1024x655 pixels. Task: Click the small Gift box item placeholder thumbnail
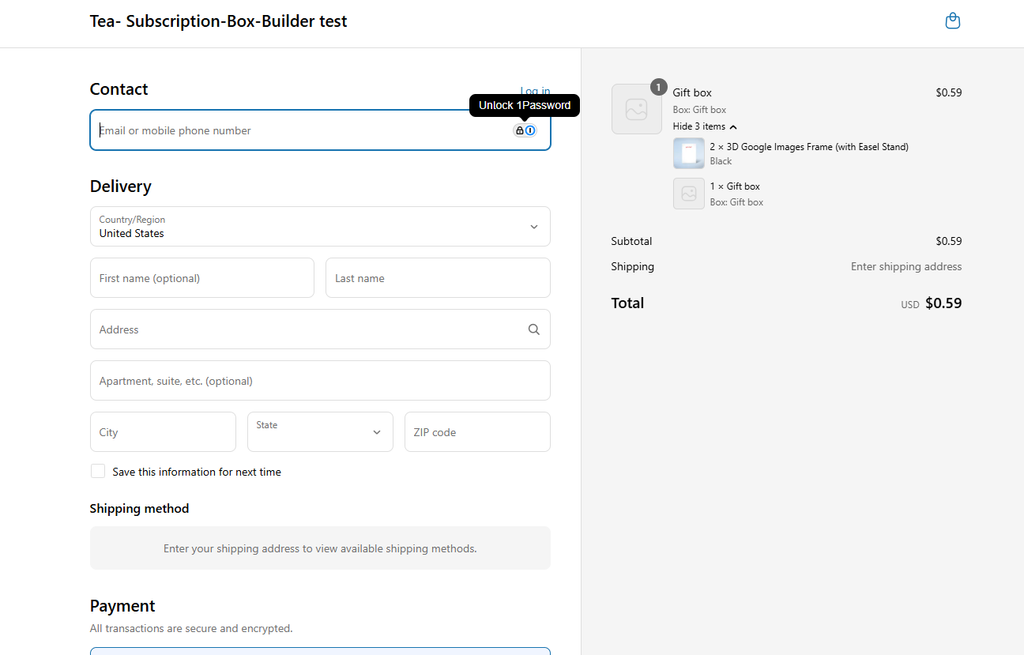688,193
